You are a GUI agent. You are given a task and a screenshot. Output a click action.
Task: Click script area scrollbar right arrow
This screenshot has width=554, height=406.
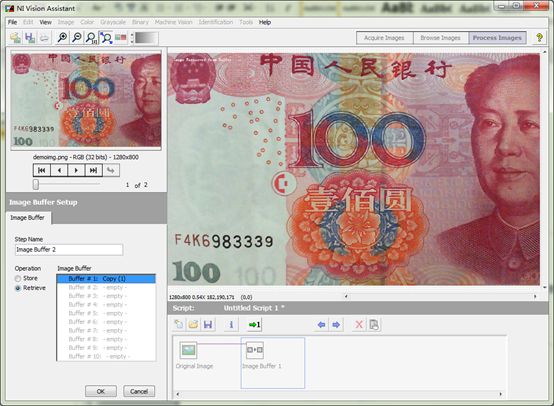500,394
